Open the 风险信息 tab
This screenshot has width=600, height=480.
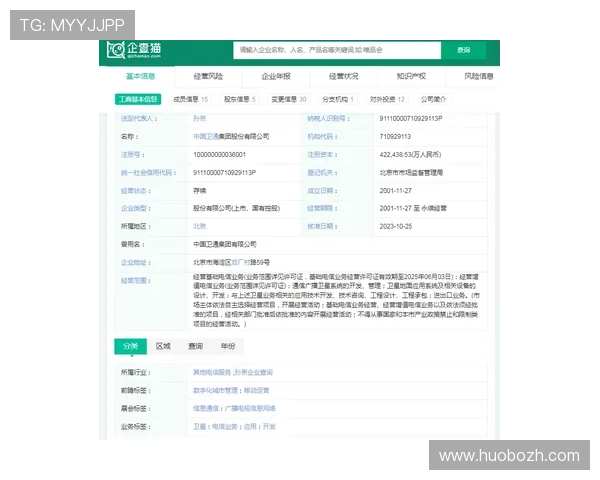point(479,76)
